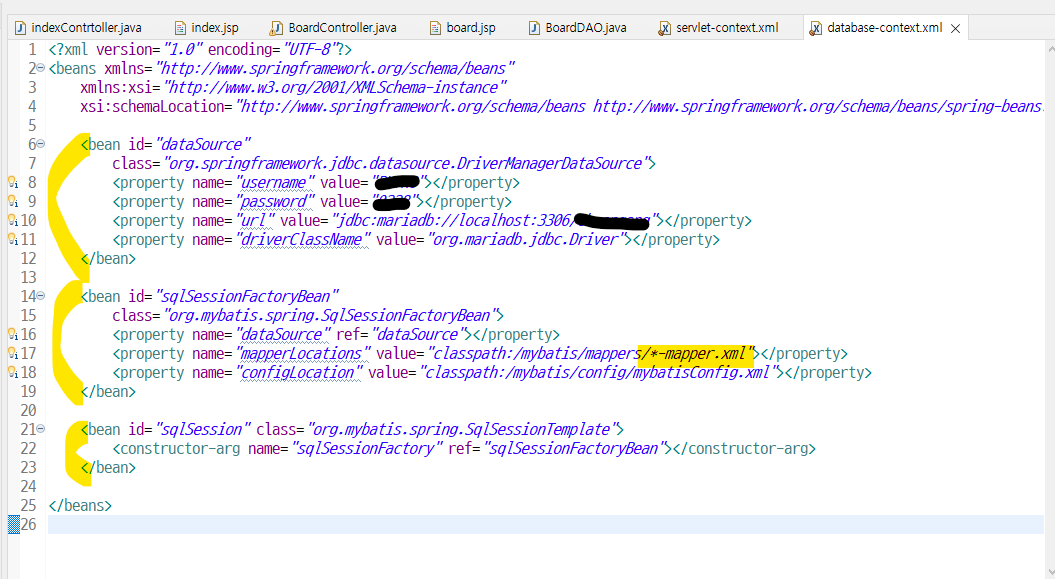
Task: Click DriverManagerDataSource class value on line 7
Action: [406, 163]
